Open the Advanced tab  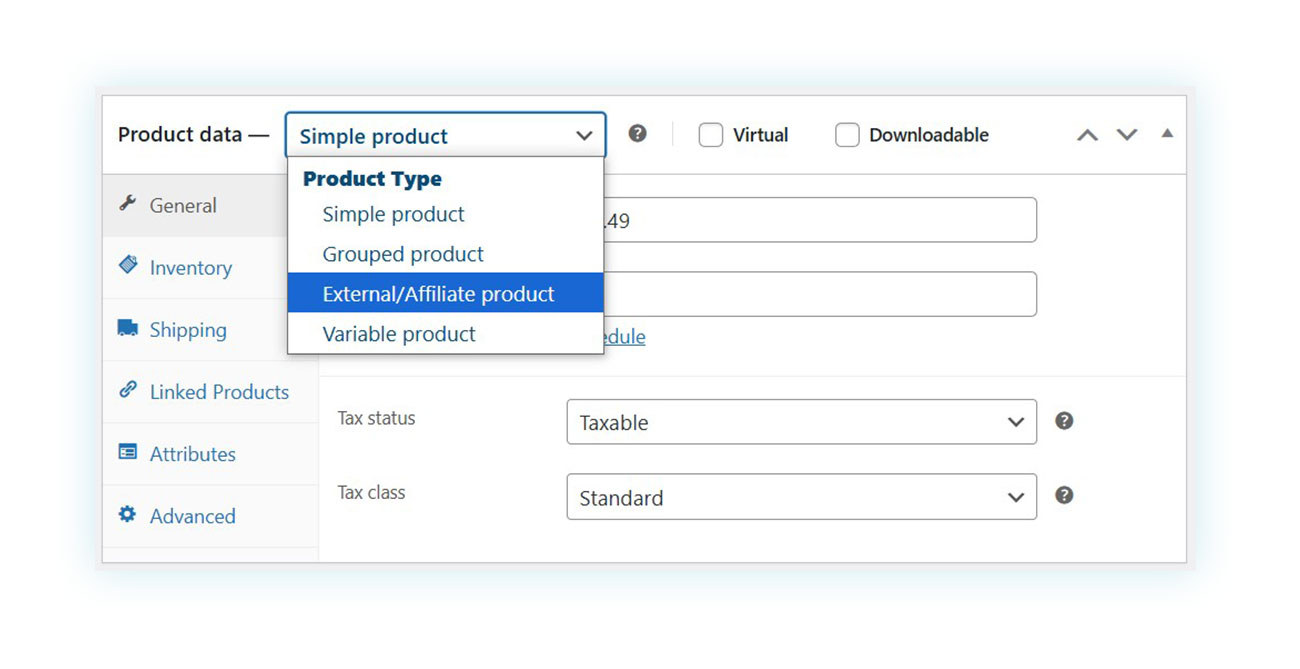point(210,515)
